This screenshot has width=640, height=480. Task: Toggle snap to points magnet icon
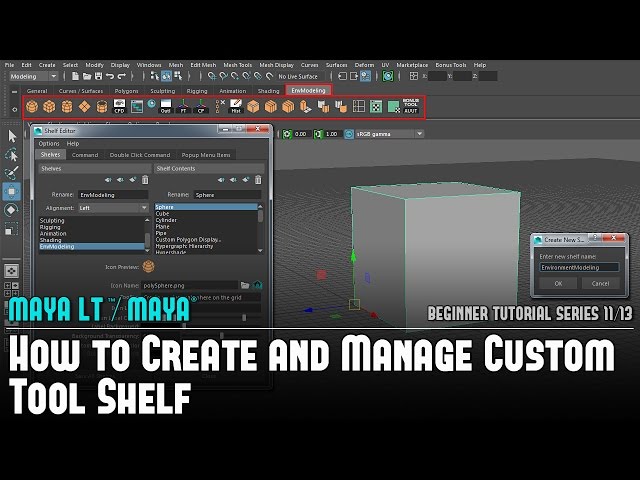pos(235,76)
